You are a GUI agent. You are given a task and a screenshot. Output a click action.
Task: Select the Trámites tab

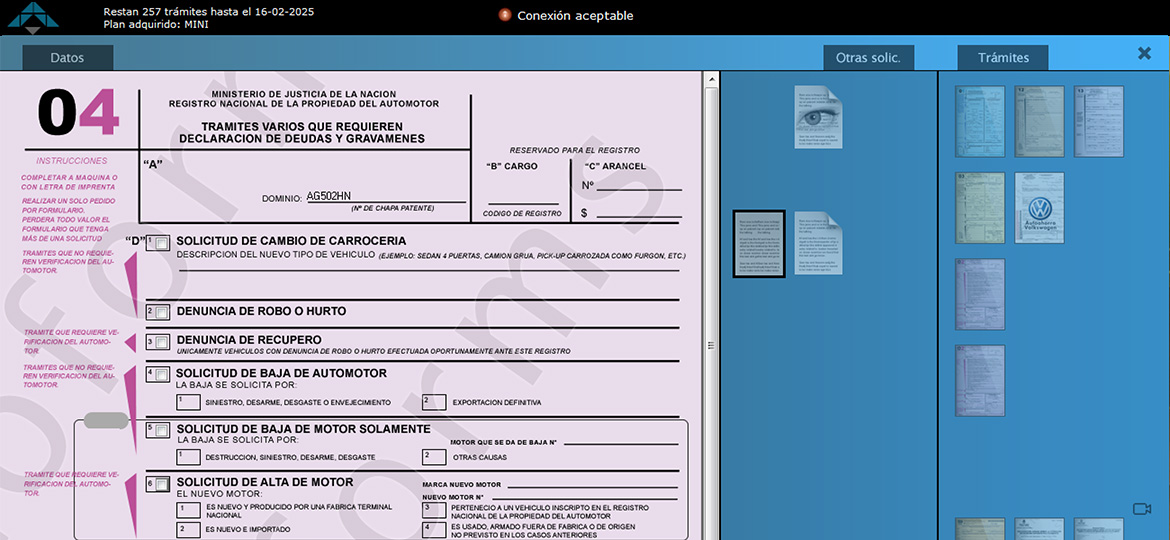pyautogui.click(x=1003, y=58)
